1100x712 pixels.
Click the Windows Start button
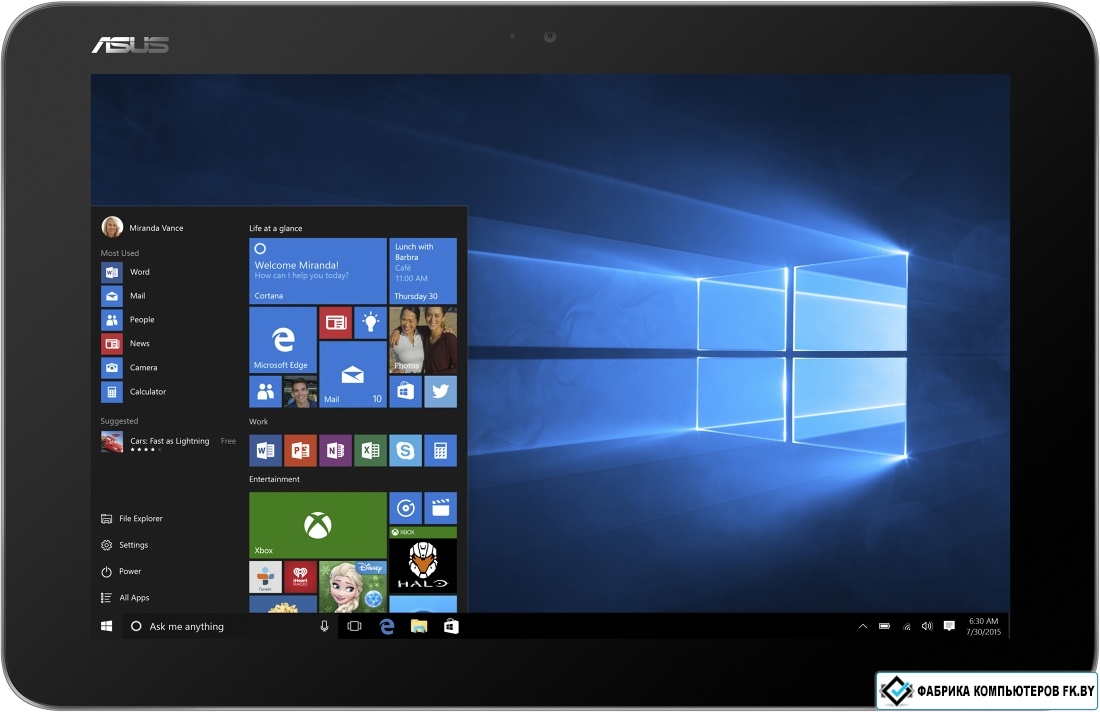(107, 626)
